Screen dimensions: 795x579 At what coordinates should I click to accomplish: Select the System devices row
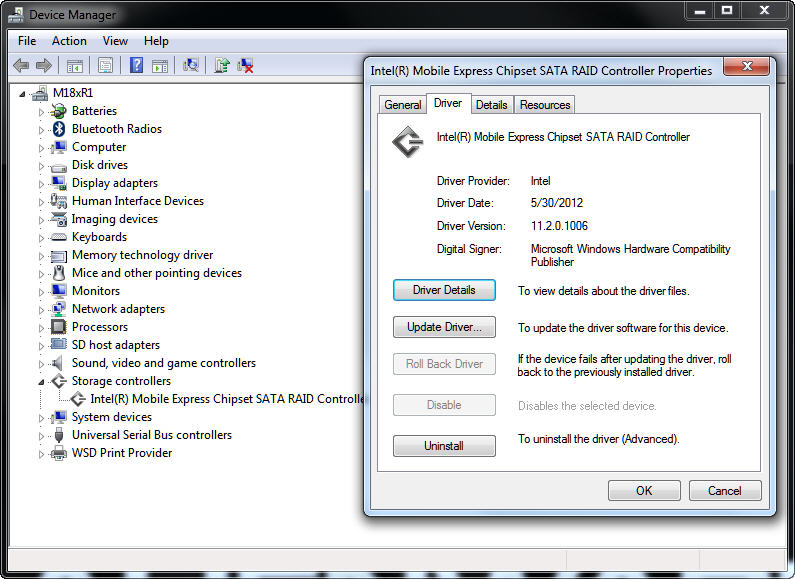click(x=112, y=417)
